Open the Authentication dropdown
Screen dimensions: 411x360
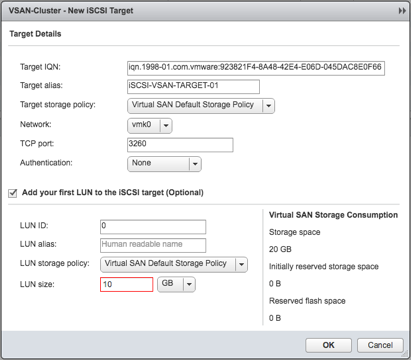(x=164, y=164)
